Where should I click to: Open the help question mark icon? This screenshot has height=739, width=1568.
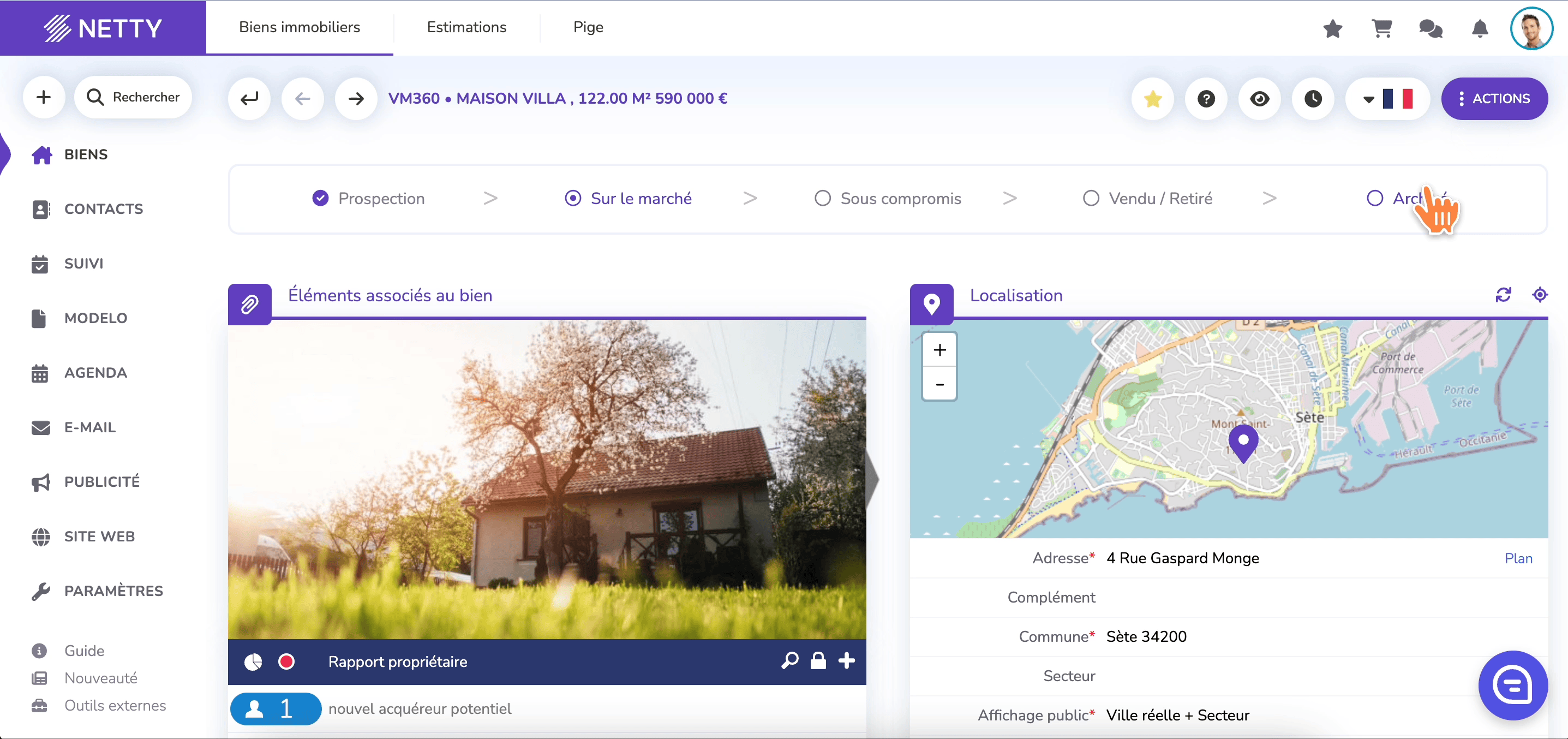(1206, 98)
